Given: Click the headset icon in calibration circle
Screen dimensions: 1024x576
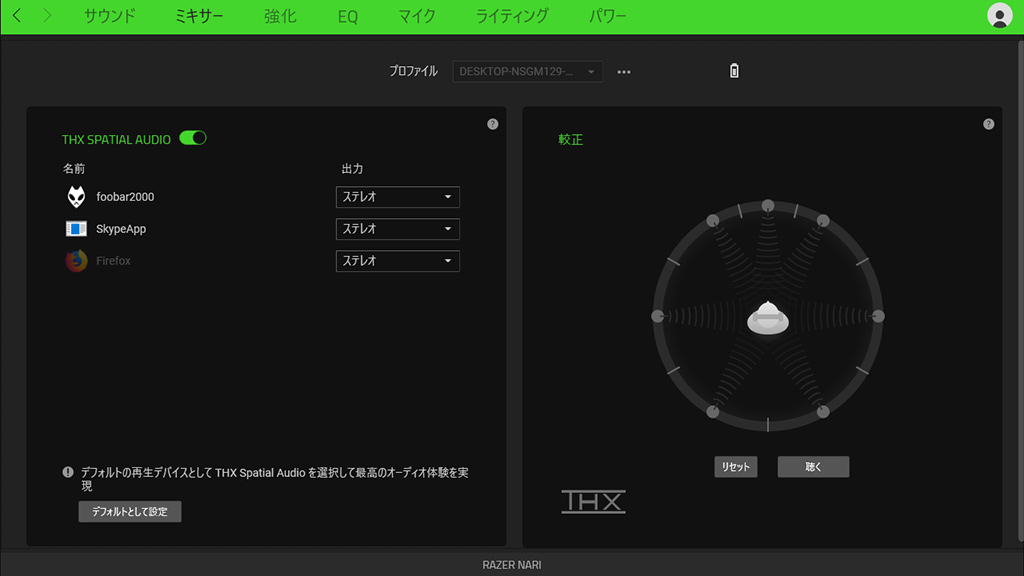Looking at the screenshot, I should tap(767, 318).
